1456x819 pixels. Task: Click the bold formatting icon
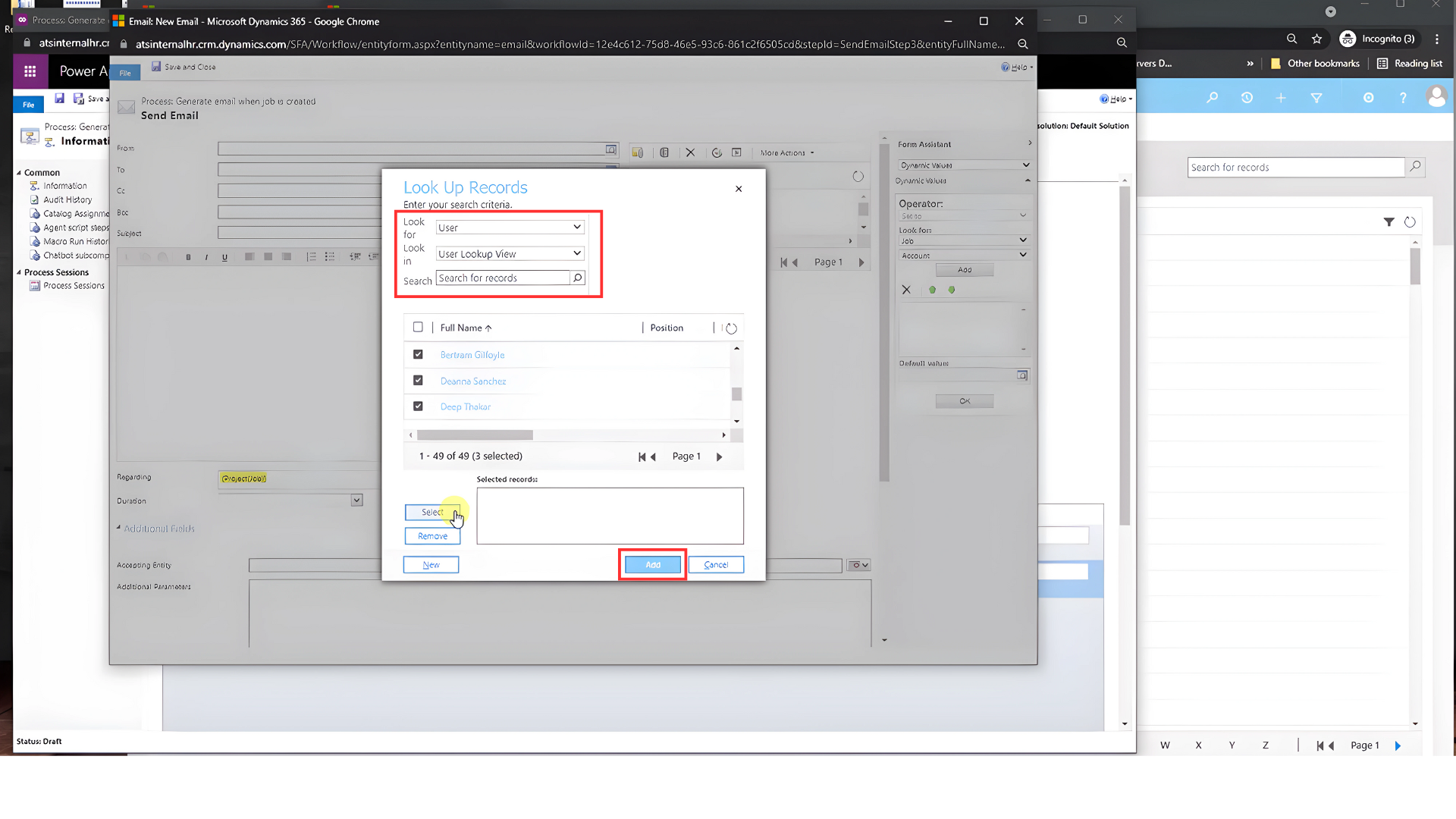click(x=188, y=257)
